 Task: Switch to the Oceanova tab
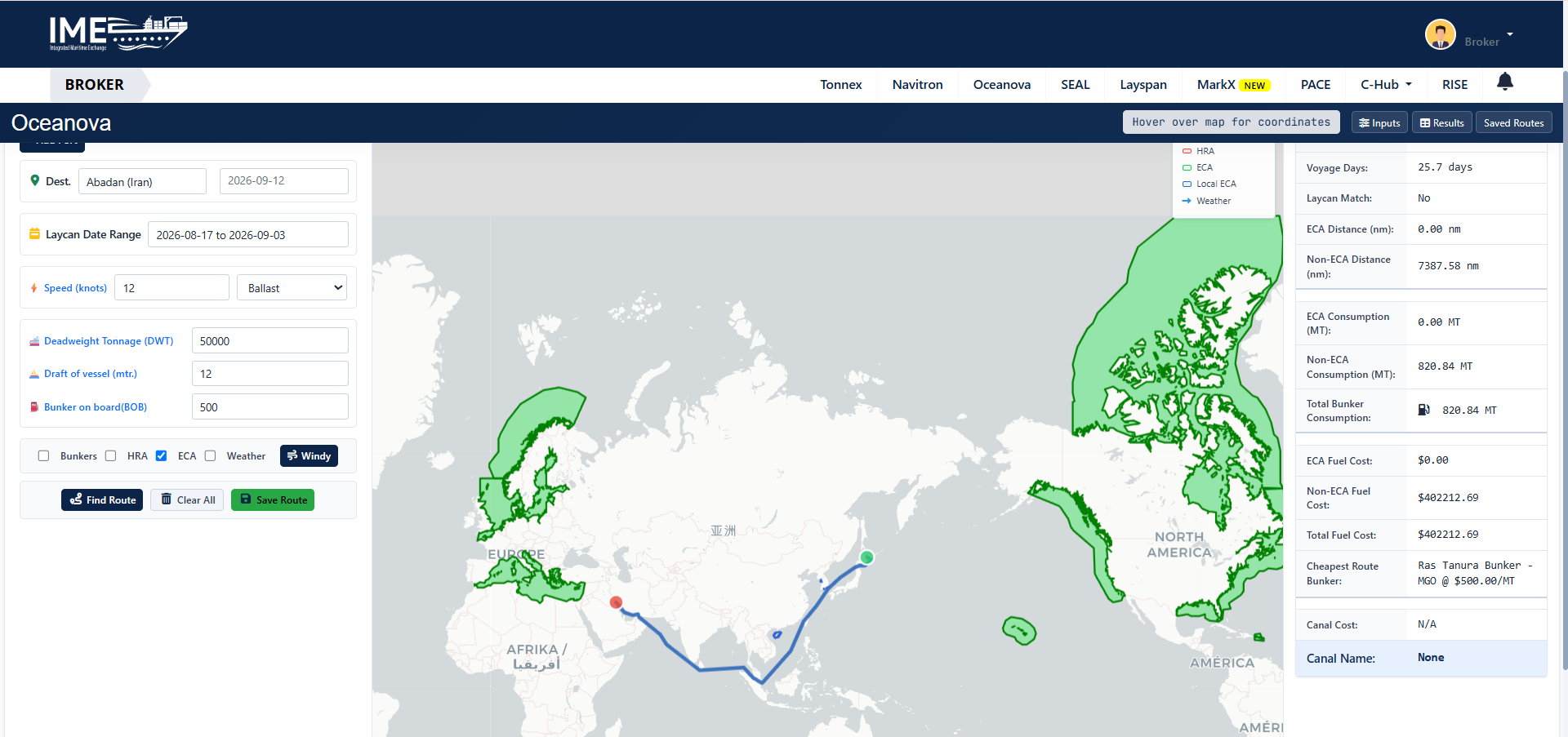coord(1001,84)
